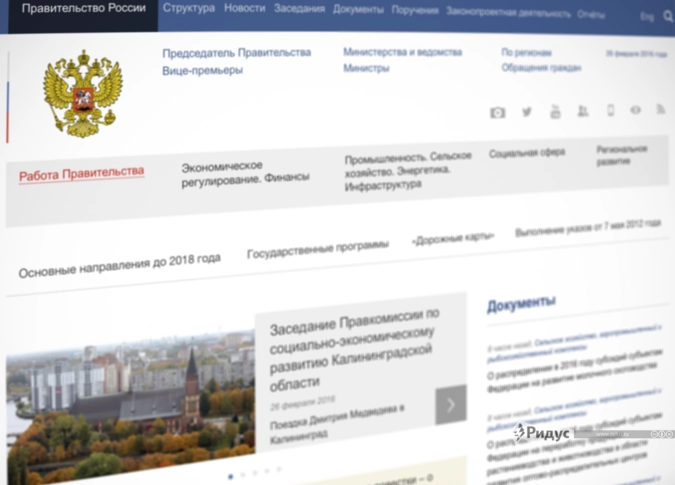
Task: Open the YouTube channel icon
Action: point(555,112)
